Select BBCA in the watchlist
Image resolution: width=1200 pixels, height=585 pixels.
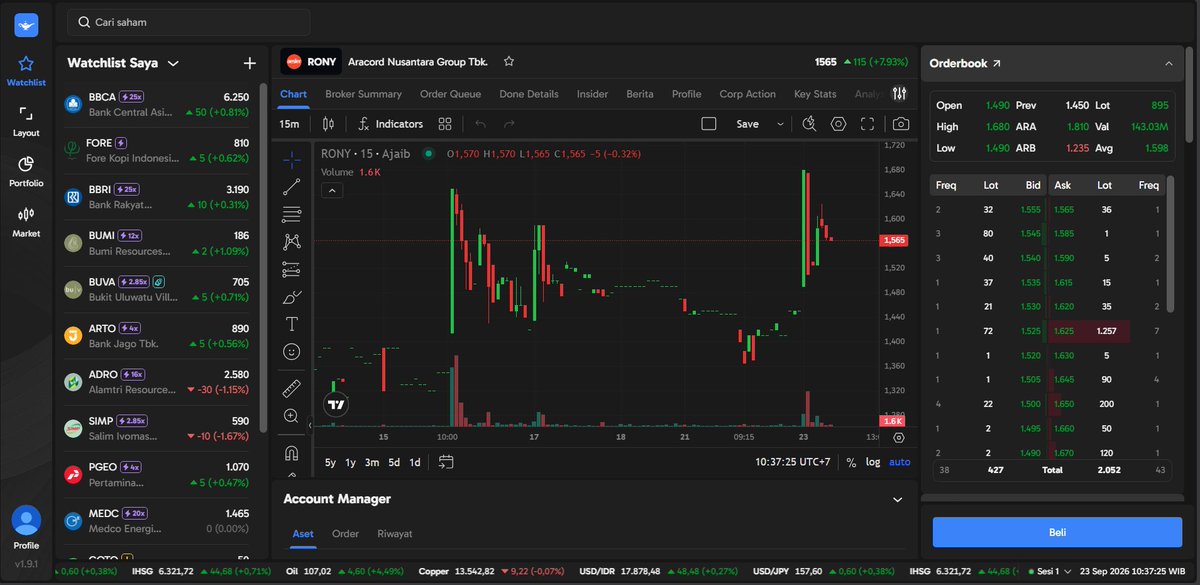(157, 104)
